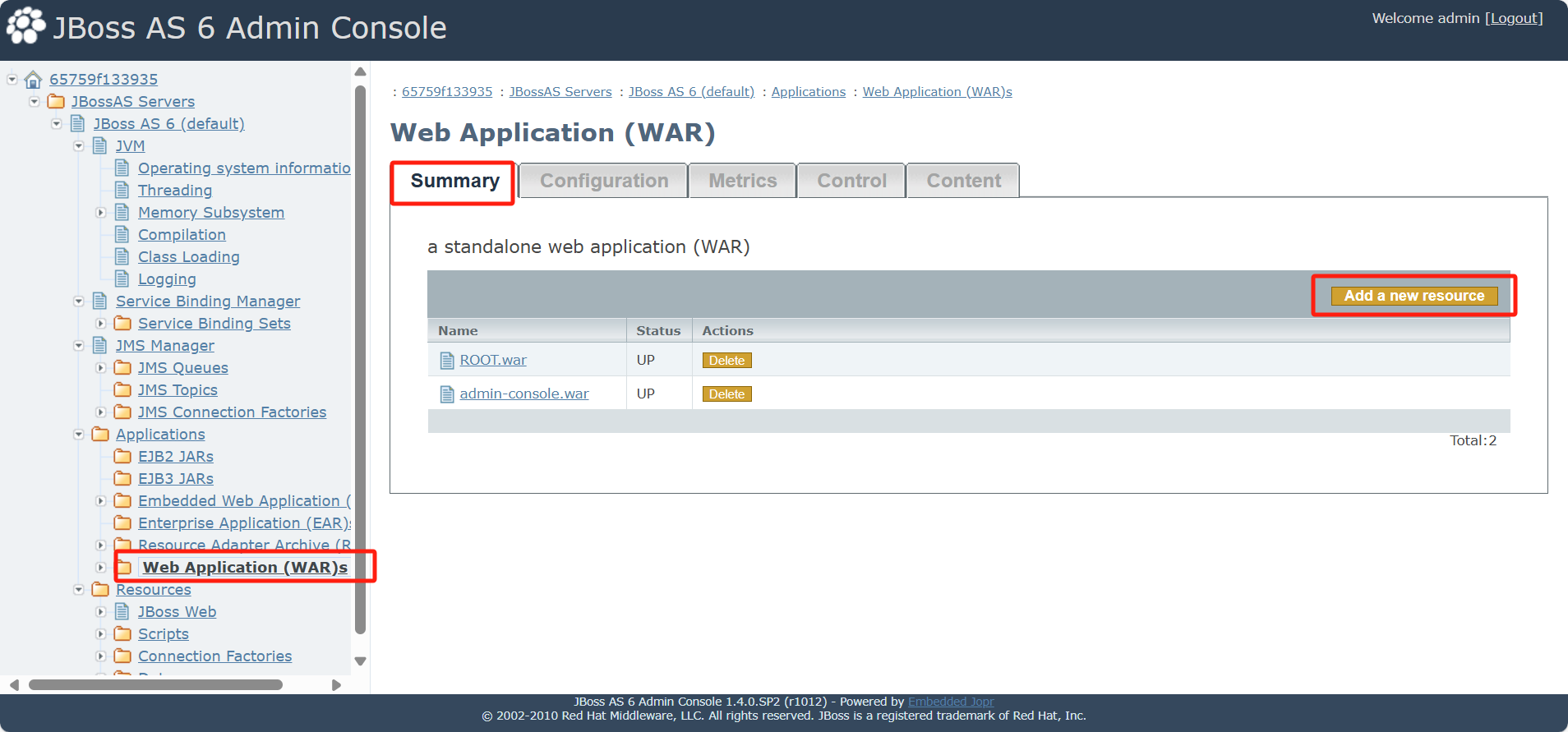Click the page icon next to Compilation
The height and width of the screenshot is (732, 1568).
122,235
